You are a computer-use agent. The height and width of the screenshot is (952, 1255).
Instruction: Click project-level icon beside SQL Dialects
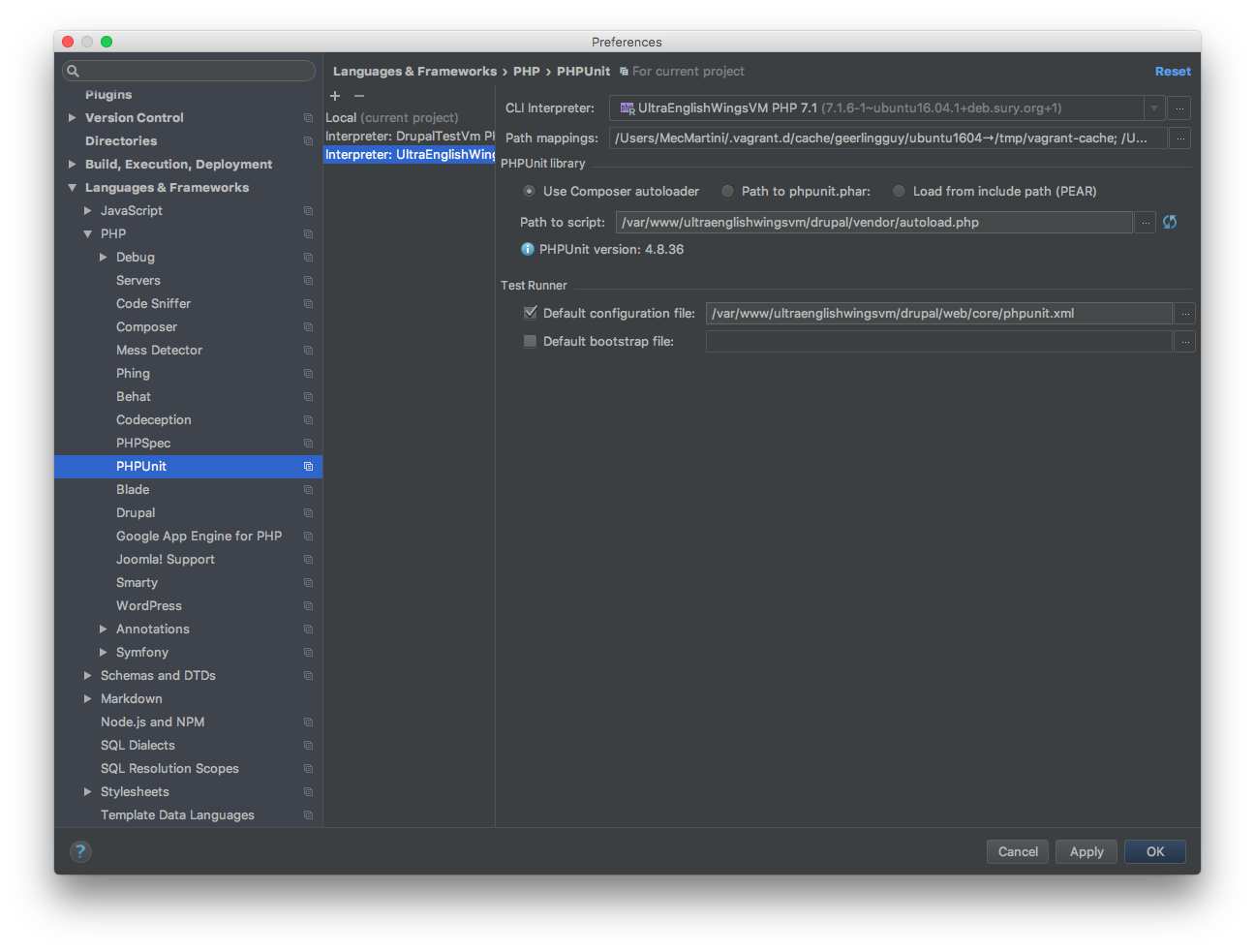(x=308, y=746)
